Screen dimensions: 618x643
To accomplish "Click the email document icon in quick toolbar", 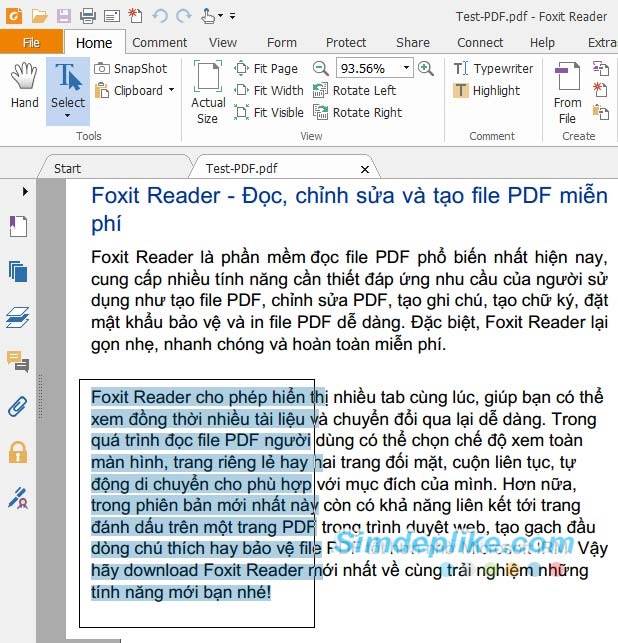I will (x=112, y=16).
